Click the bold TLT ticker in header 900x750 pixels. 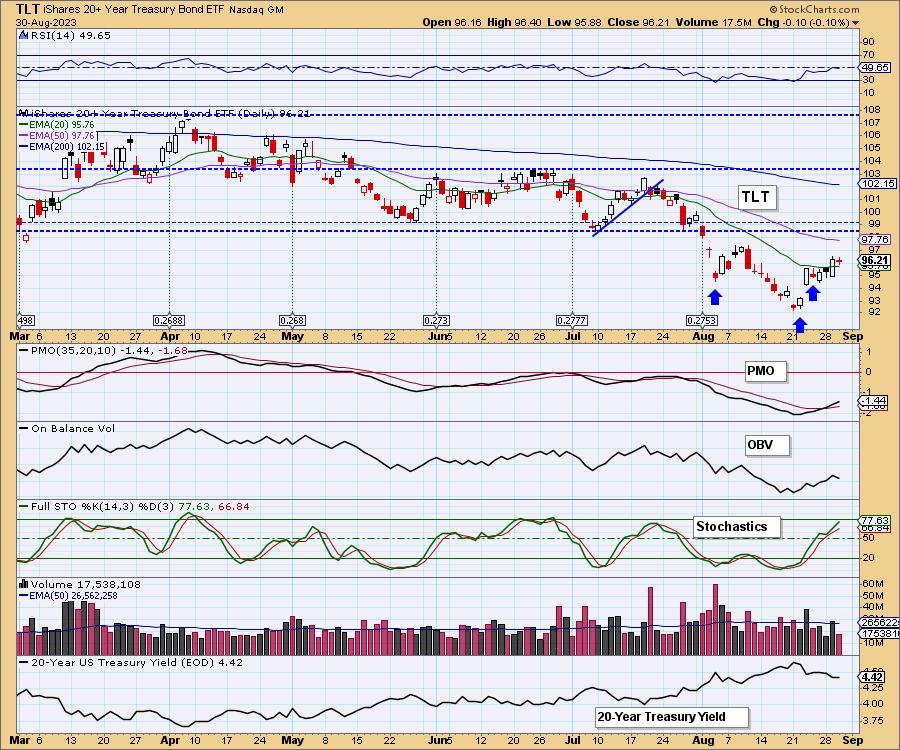pyautogui.click(x=28, y=9)
